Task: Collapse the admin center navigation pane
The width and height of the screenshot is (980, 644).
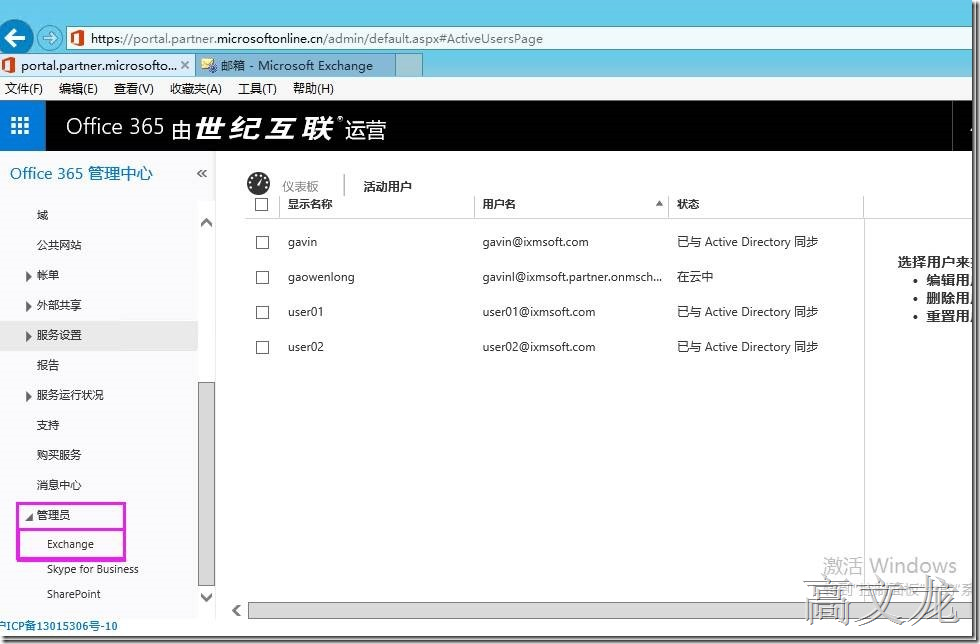Action: coord(201,173)
